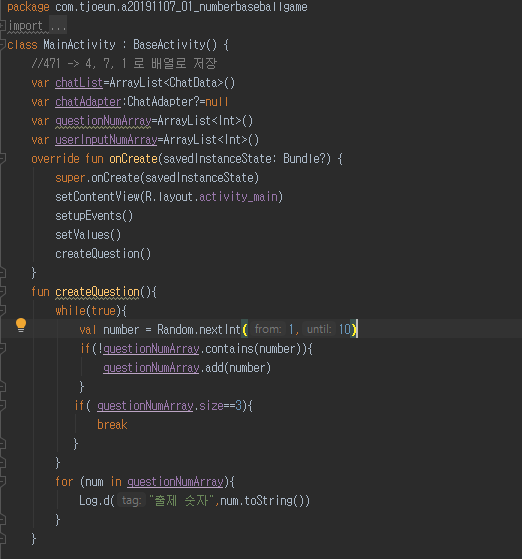
Task: Click the yellow lightbulb quick-fix icon
Action: [x=21, y=325]
